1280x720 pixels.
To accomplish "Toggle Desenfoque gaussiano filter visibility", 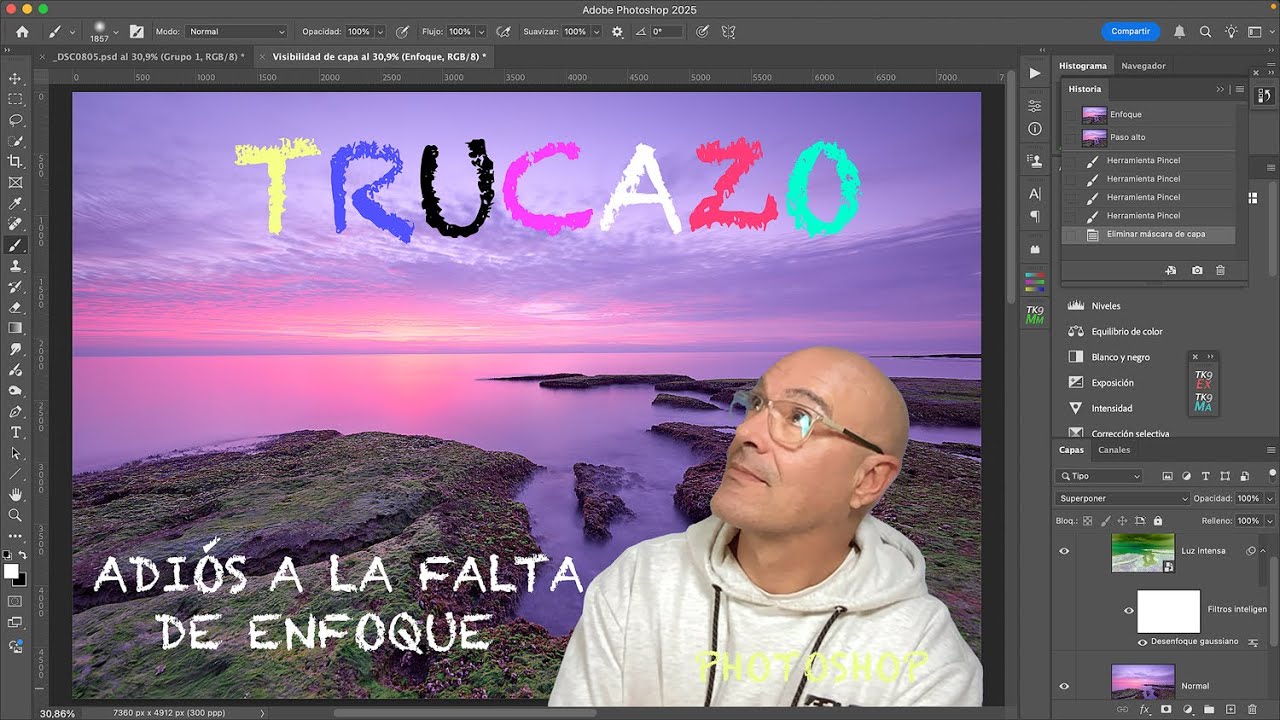I will click(x=1143, y=641).
